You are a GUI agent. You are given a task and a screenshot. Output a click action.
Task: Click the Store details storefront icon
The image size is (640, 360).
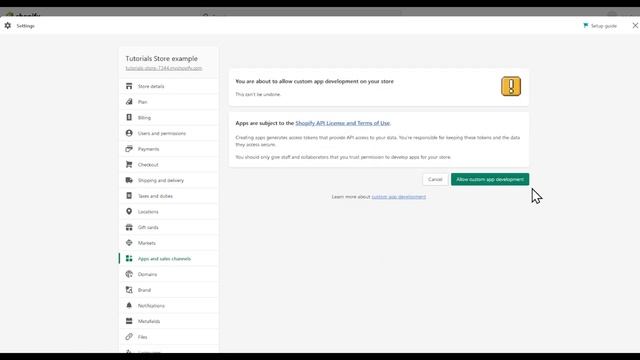pos(129,86)
